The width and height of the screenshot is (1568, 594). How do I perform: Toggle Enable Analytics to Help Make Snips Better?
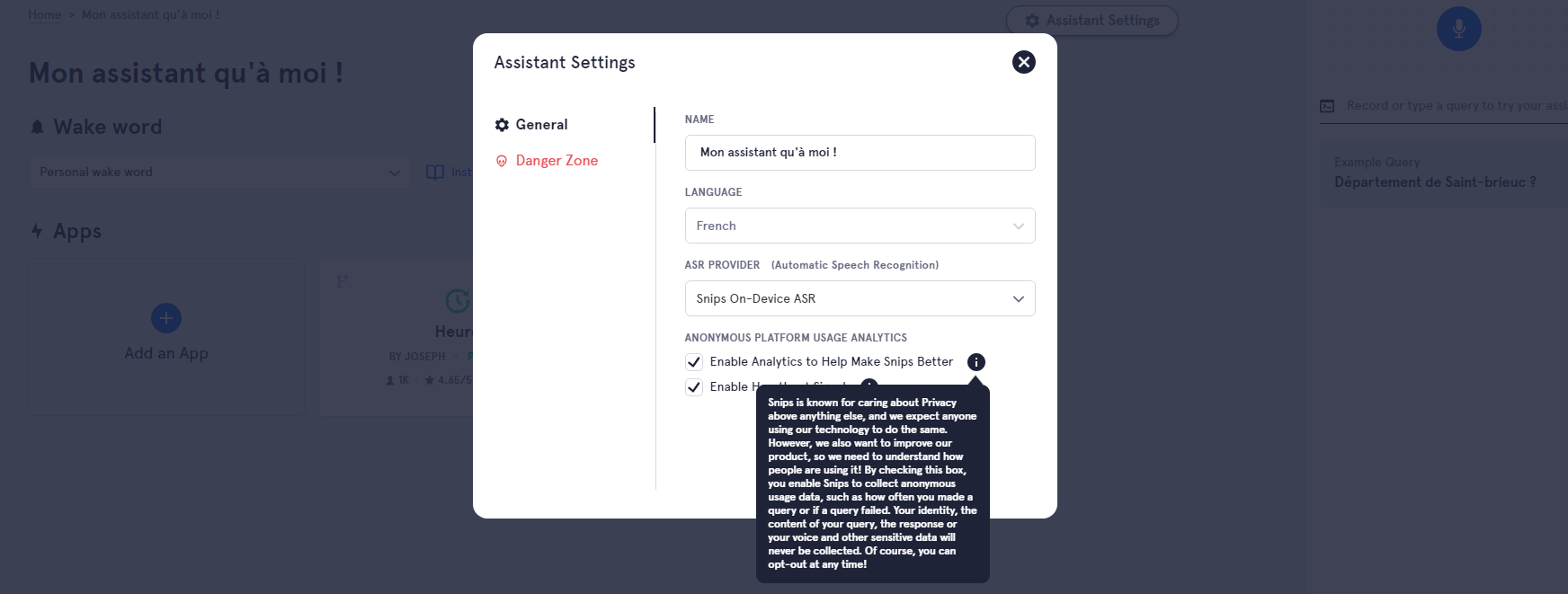click(693, 362)
